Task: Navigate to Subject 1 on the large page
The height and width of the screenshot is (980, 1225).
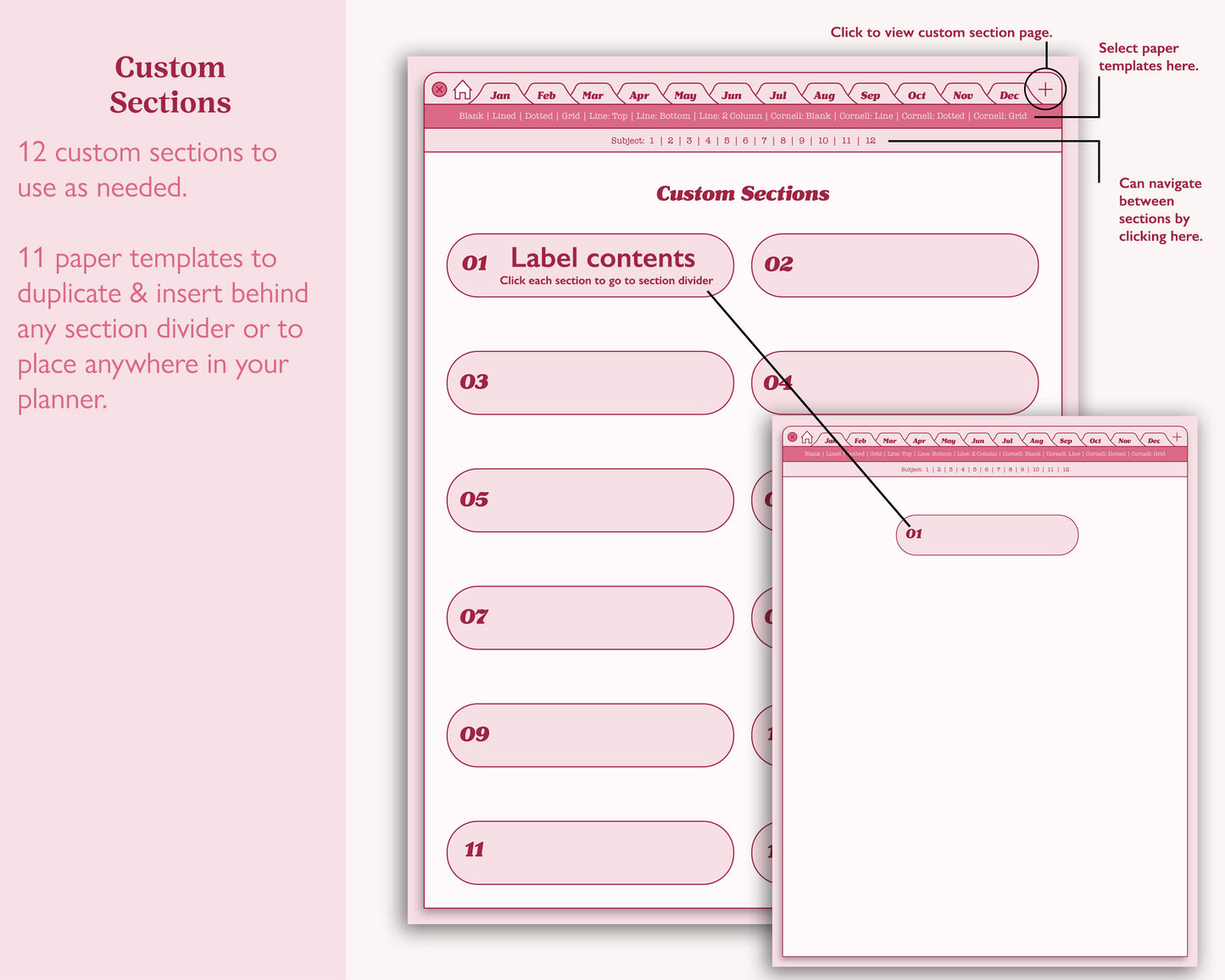Action: click(652, 141)
